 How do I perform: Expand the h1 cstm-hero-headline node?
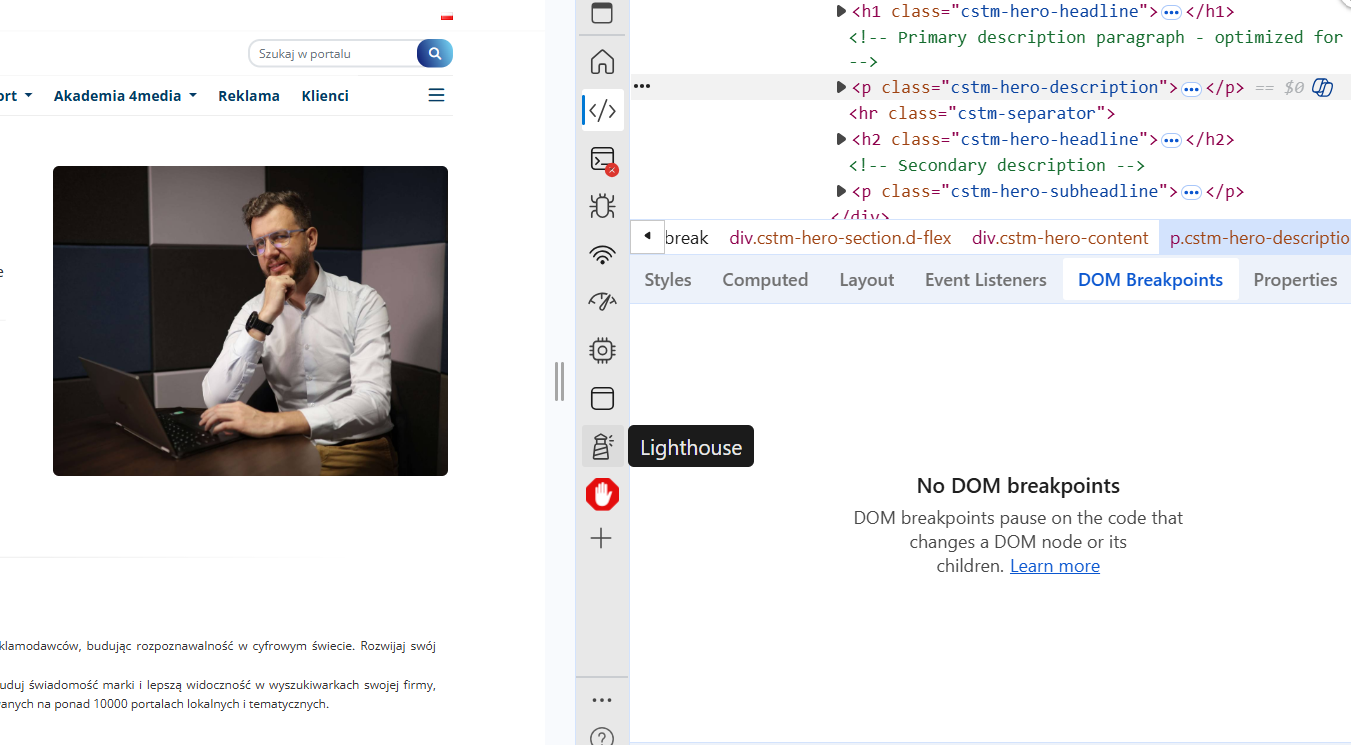841,12
